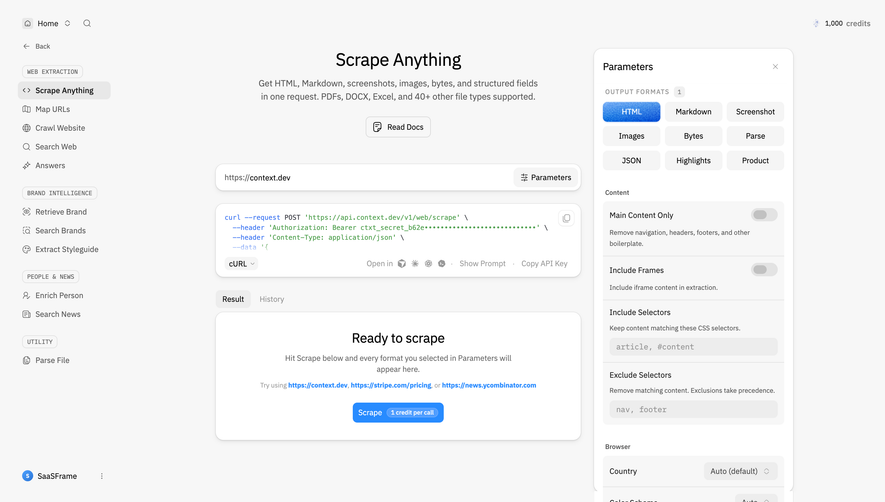This screenshot has height=502, width=885.
Task: Deselect the HTML output format
Action: [x=631, y=112]
